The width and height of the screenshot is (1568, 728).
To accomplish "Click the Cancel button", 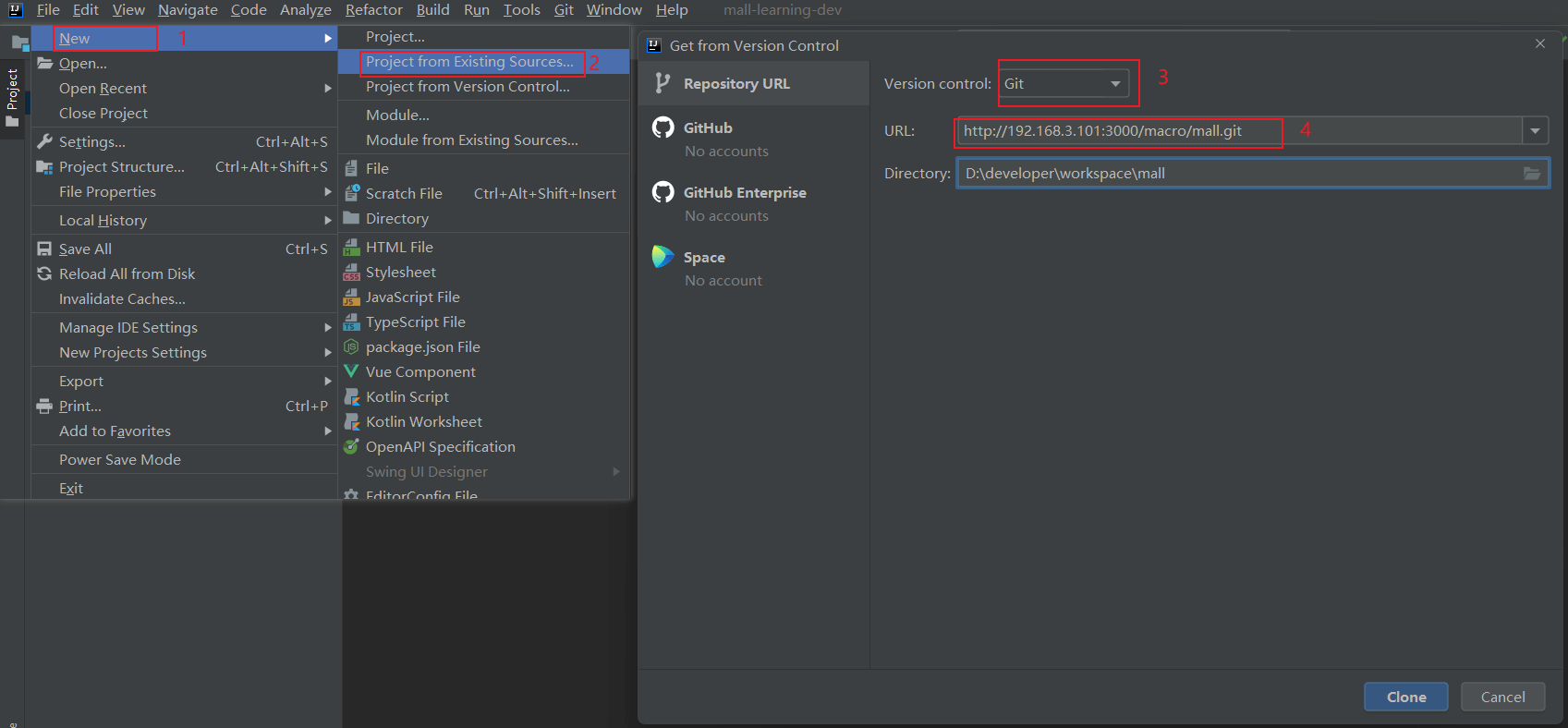I will tap(1502, 698).
